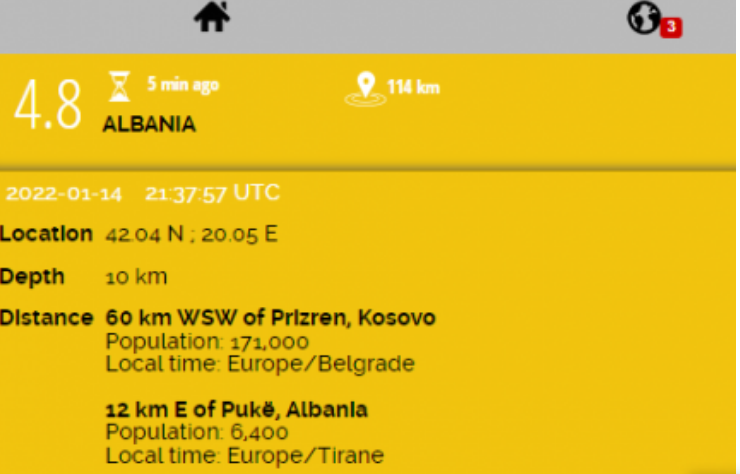Click the Depth label

click(x=32, y=277)
